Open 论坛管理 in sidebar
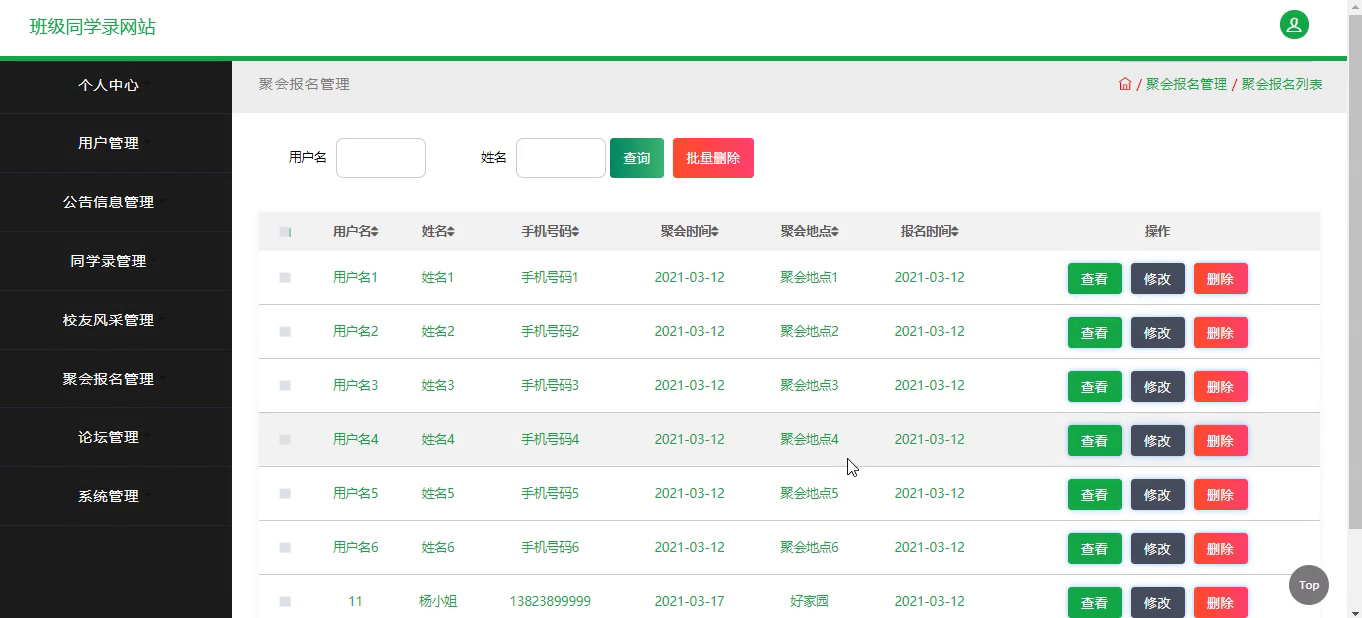The image size is (1362, 618). 108,437
